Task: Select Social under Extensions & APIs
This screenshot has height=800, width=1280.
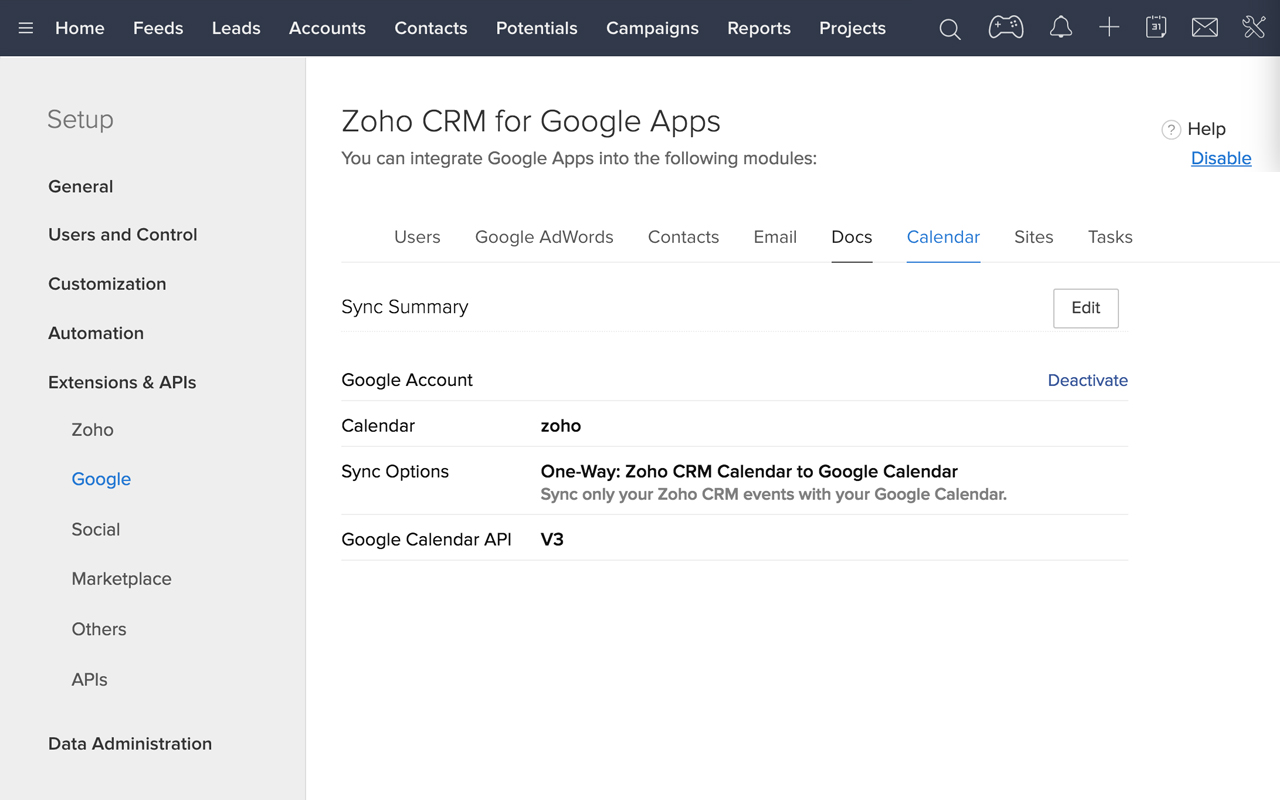Action: (96, 529)
